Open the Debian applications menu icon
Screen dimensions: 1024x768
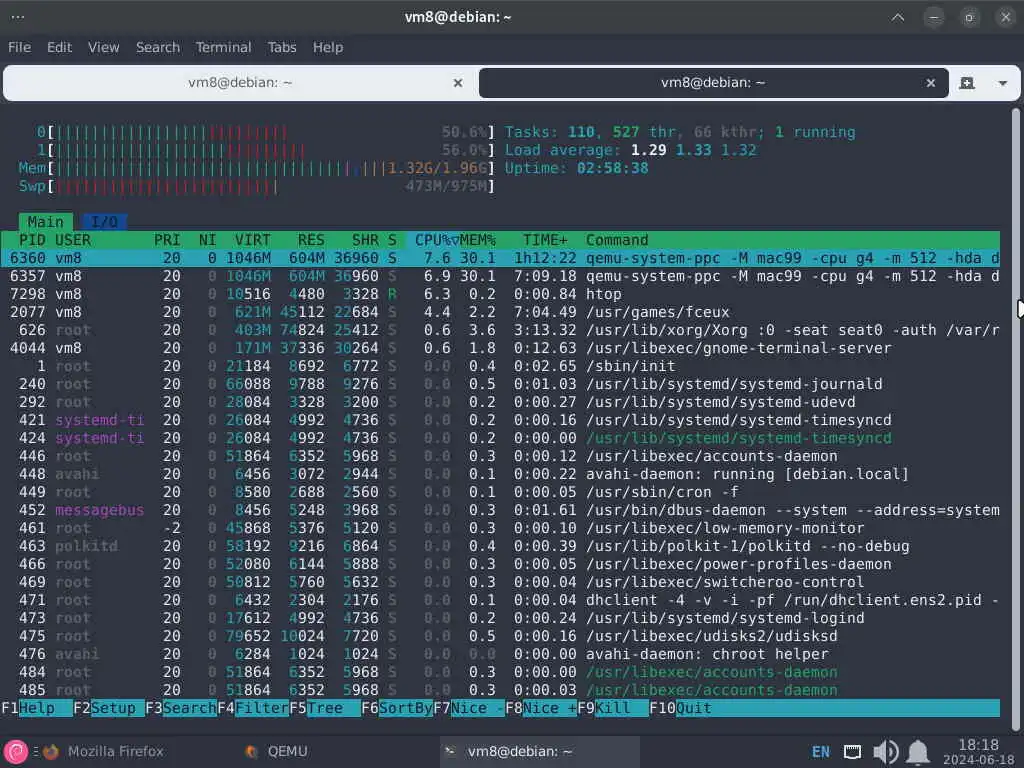click(x=16, y=752)
